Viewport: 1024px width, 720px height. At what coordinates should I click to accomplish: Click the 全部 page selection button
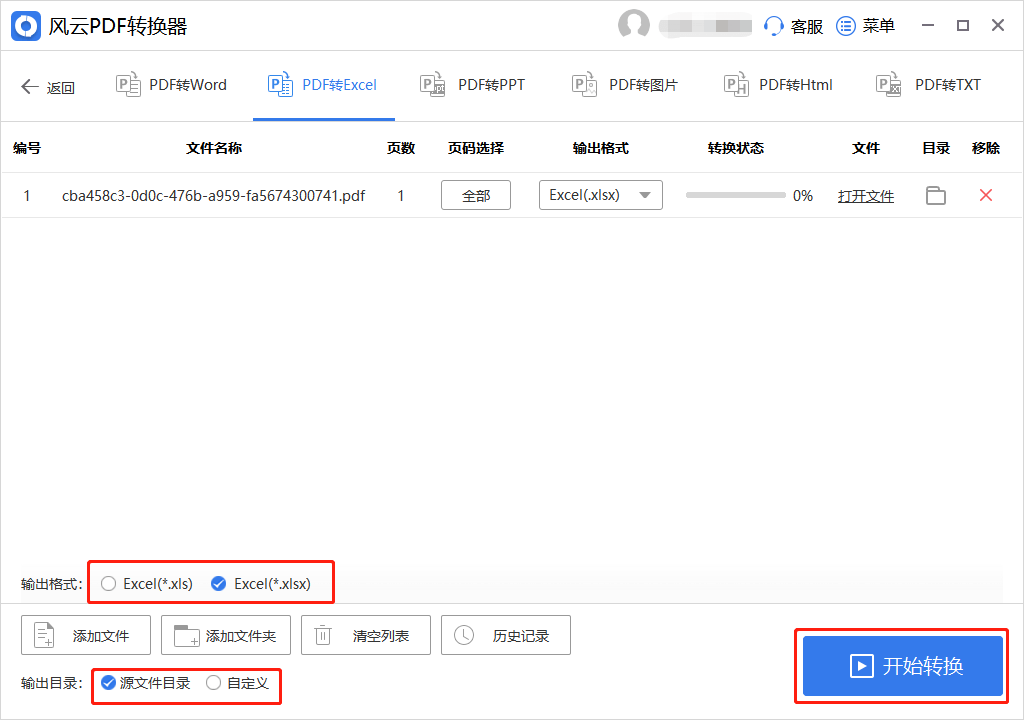[x=476, y=196]
